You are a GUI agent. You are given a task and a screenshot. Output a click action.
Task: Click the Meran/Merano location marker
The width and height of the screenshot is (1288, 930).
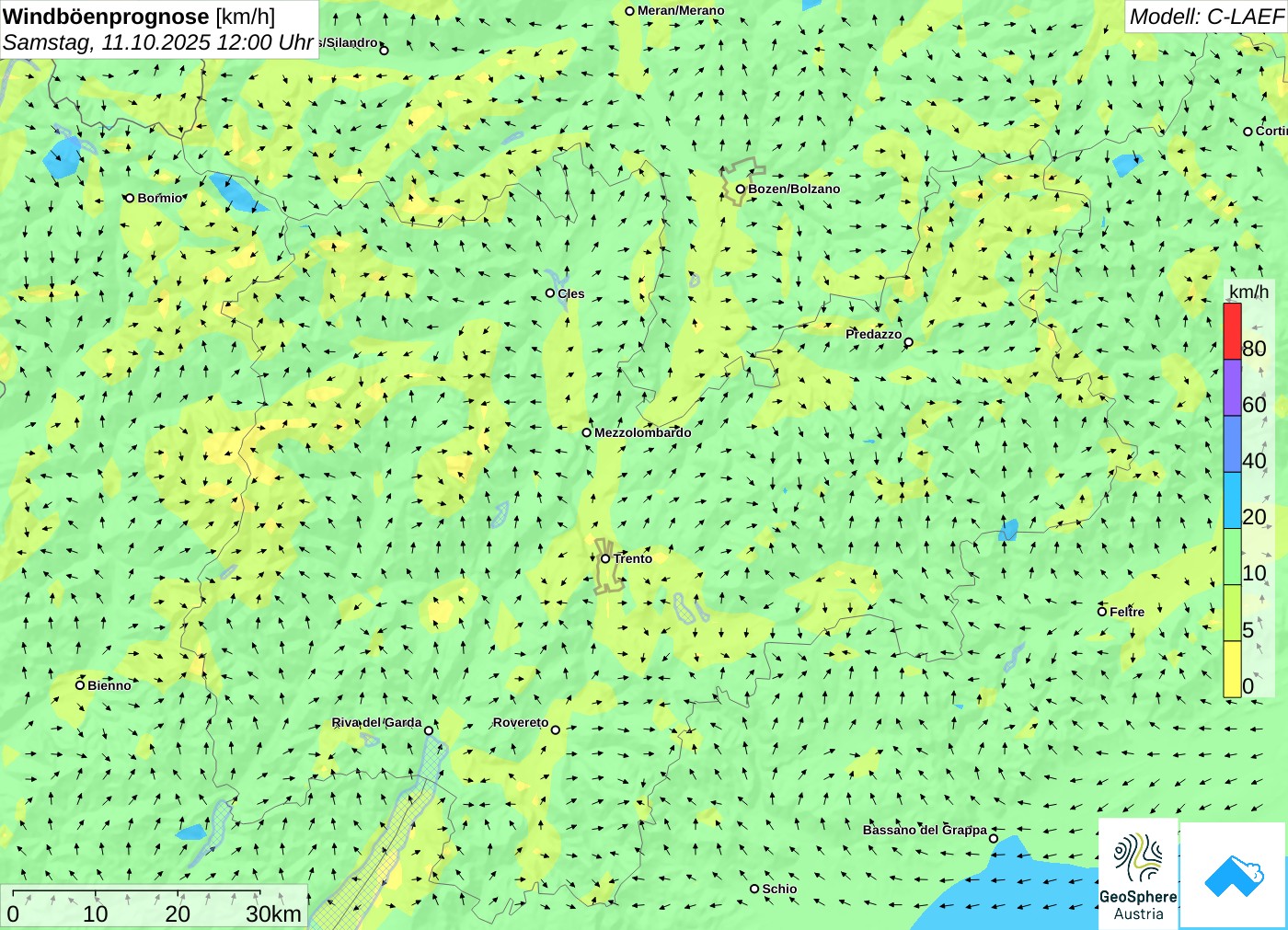tap(629, 11)
